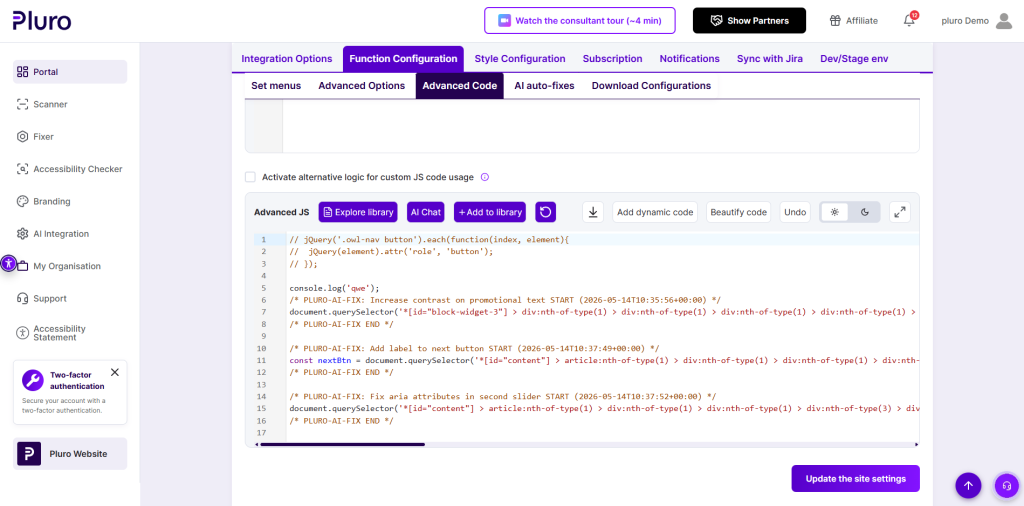The height and width of the screenshot is (506, 1024).
Task: Click the two-factor authentication wrench icon
Action: 33,380
